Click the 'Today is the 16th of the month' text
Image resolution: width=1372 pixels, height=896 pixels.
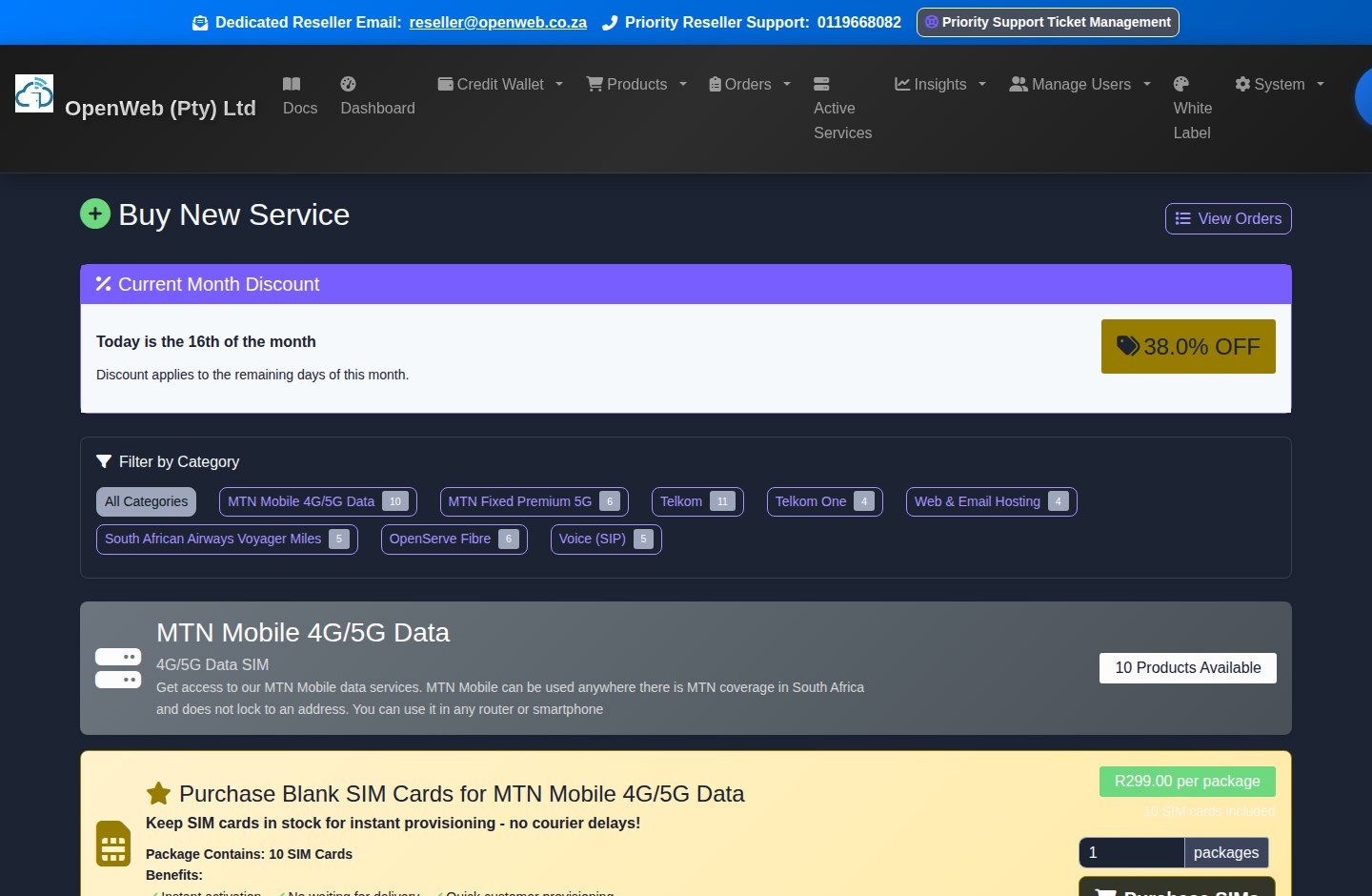pyautogui.click(x=206, y=341)
